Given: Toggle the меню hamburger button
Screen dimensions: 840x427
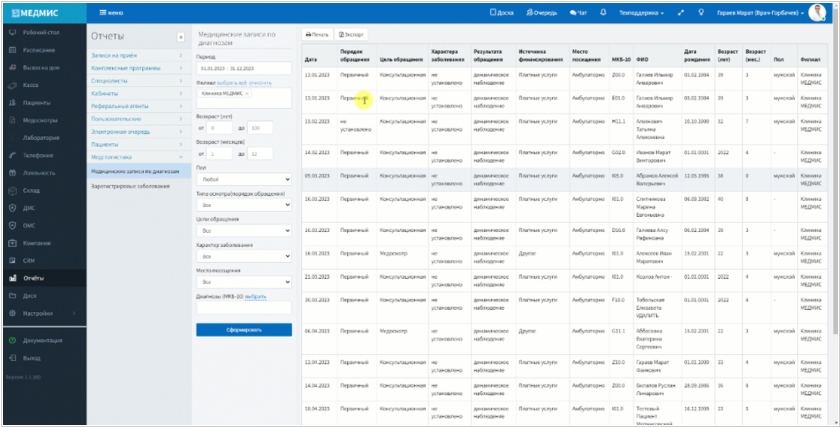Looking at the screenshot, I should pyautogui.click(x=111, y=13).
